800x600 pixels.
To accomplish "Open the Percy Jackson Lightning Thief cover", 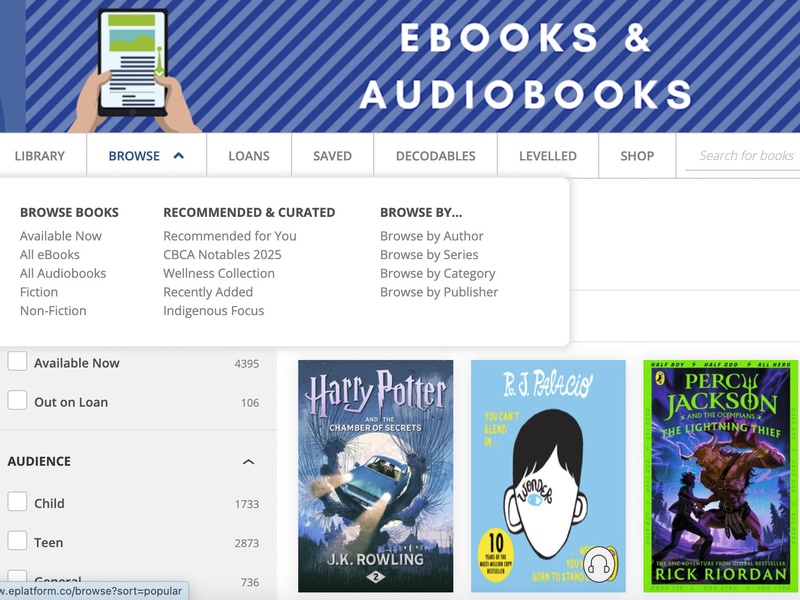I will (721, 476).
